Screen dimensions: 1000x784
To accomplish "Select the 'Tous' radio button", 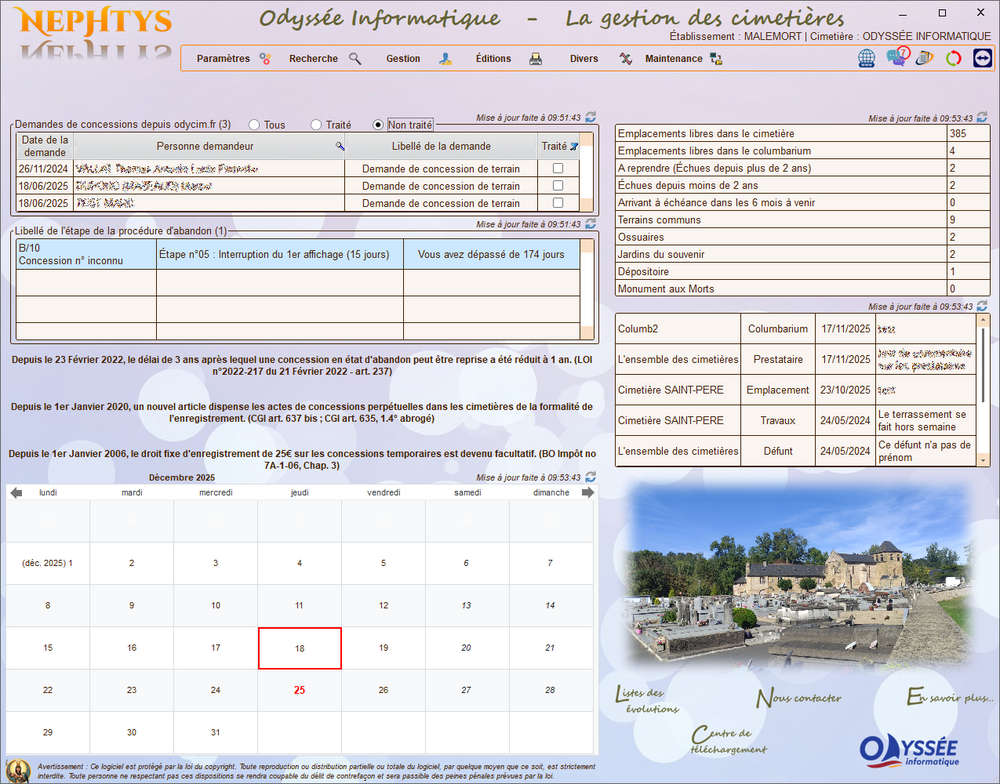I will pyautogui.click(x=254, y=125).
